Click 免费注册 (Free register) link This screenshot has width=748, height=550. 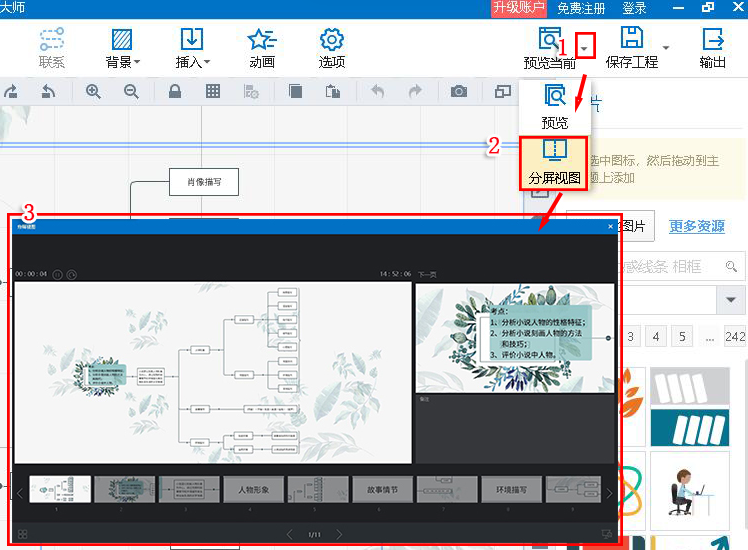pos(581,8)
